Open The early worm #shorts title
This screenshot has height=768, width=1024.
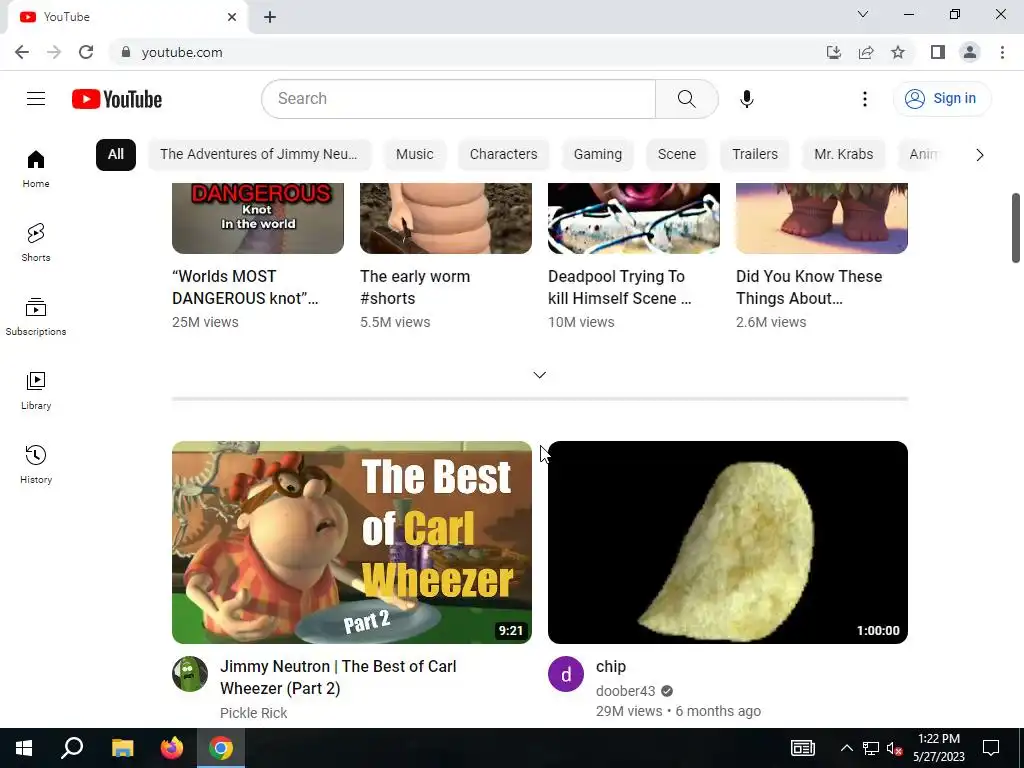pyautogui.click(x=415, y=287)
